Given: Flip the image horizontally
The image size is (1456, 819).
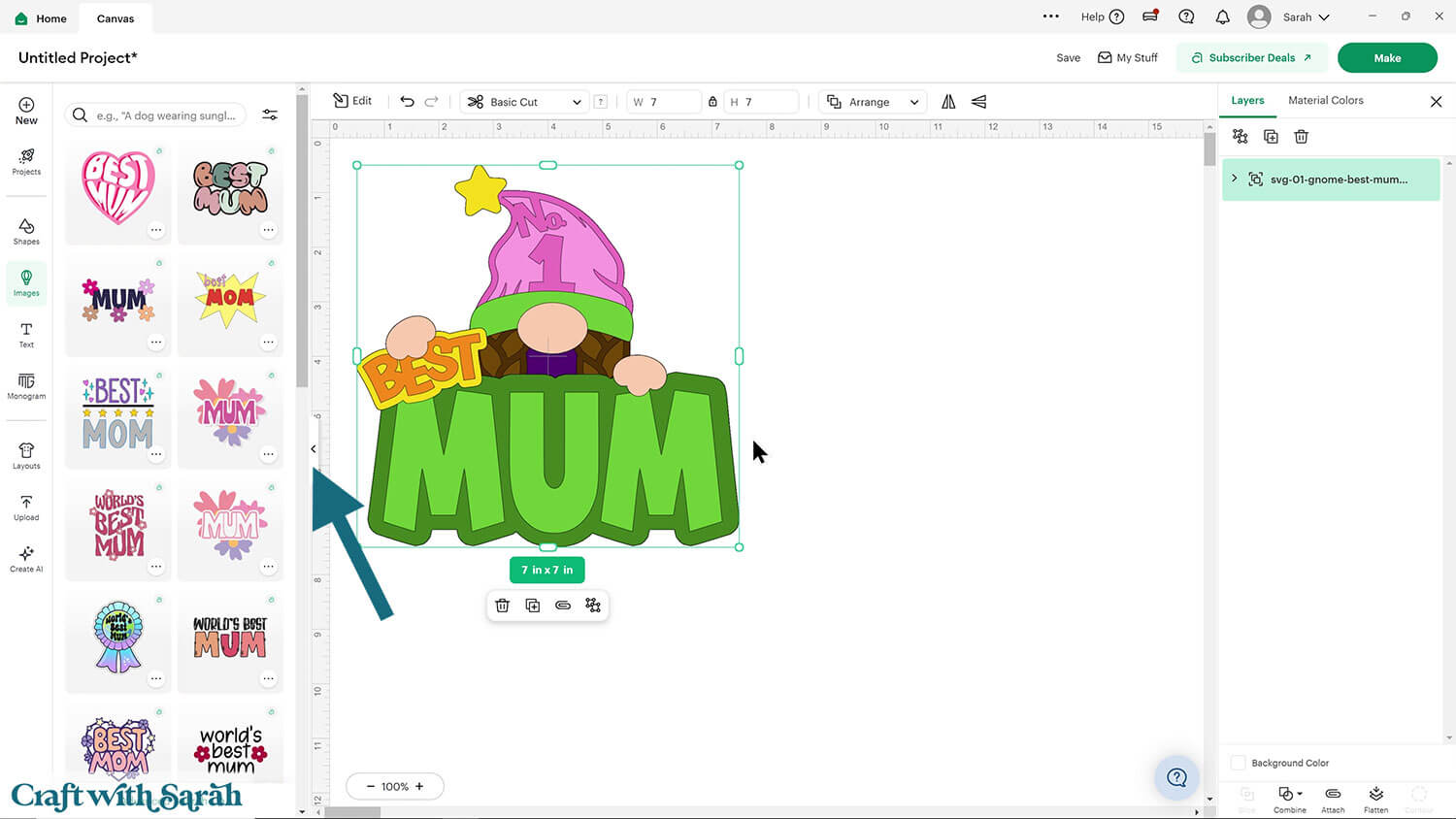Looking at the screenshot, I should click(x=948, y=101).
